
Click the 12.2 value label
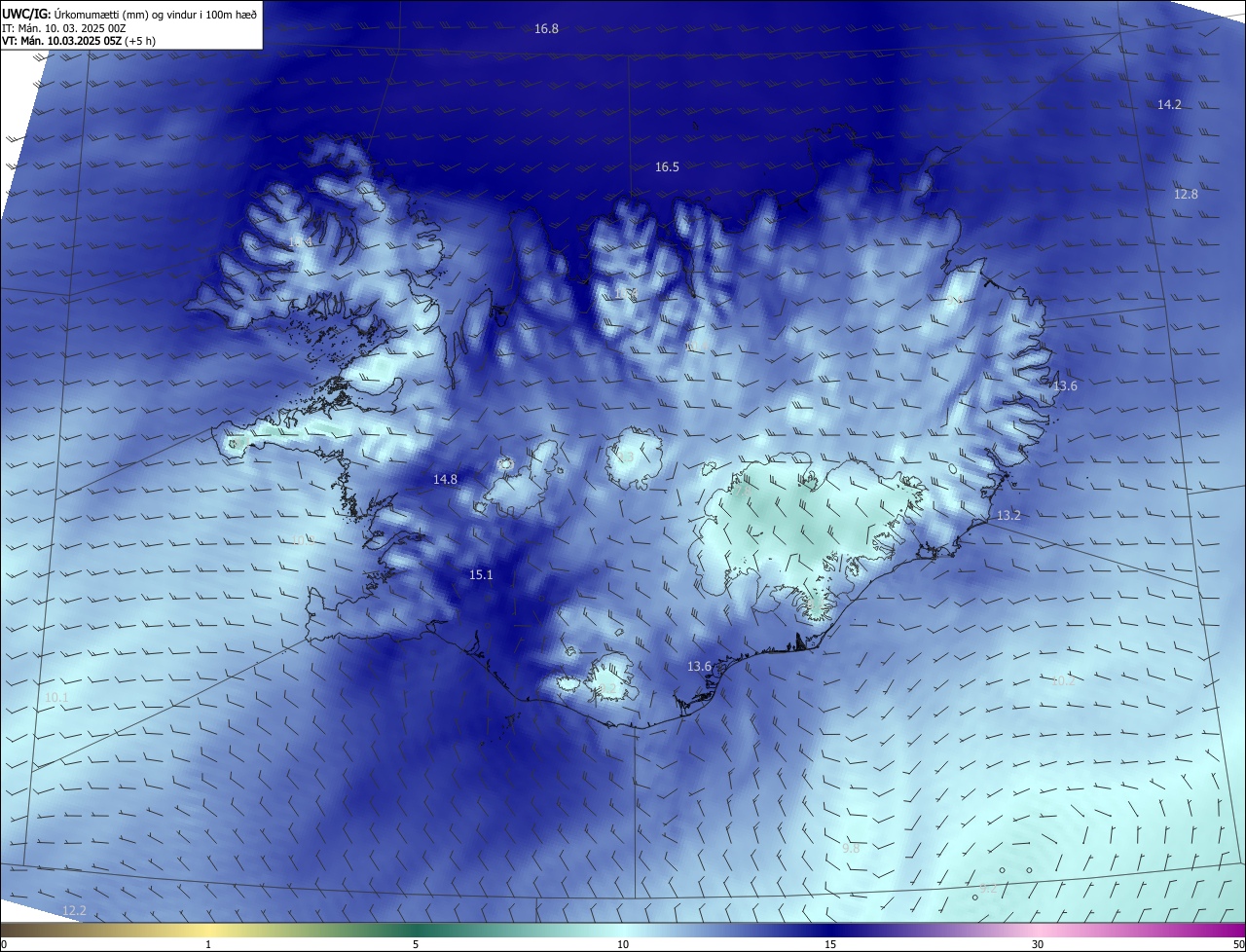[74, 911]
